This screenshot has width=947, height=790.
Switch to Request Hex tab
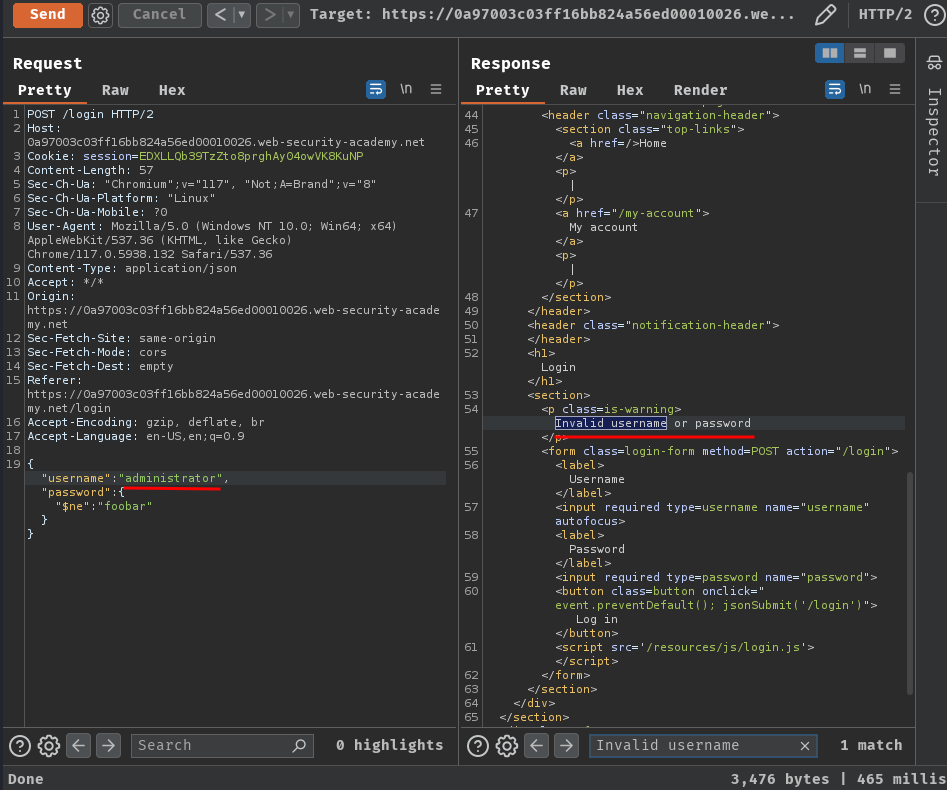point(172,90)
